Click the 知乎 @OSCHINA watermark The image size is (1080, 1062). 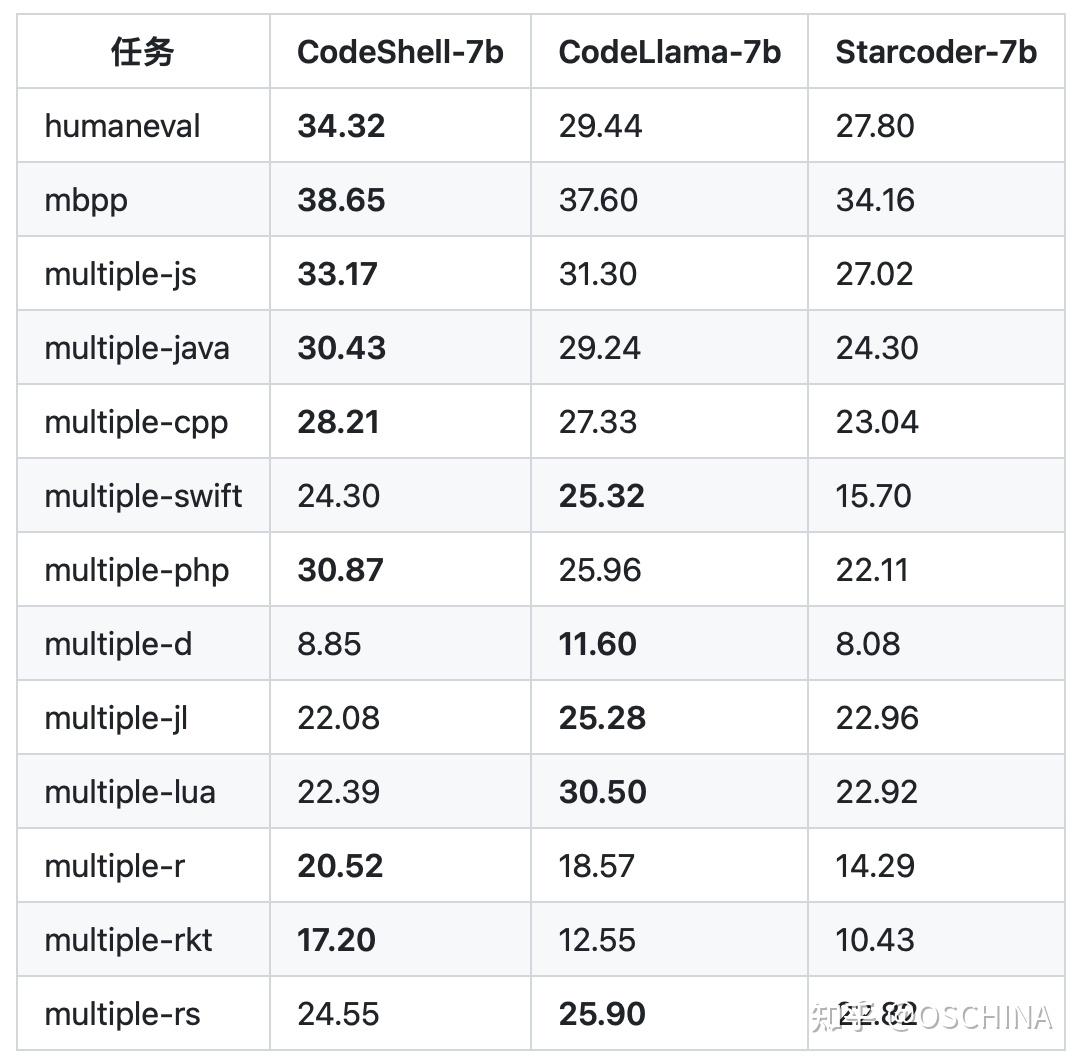931,1018
